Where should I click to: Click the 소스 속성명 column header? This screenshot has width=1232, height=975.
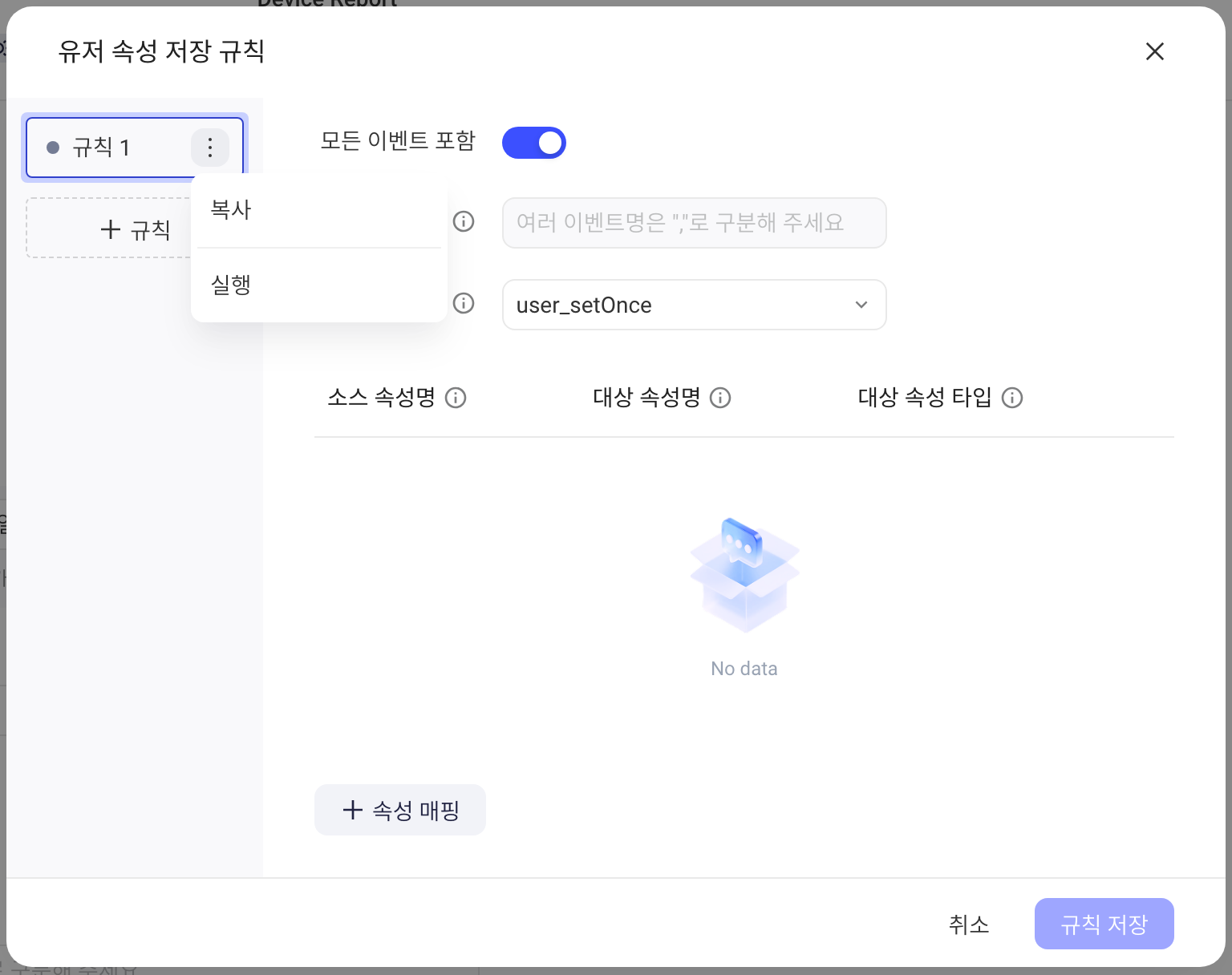pos(382,398)
